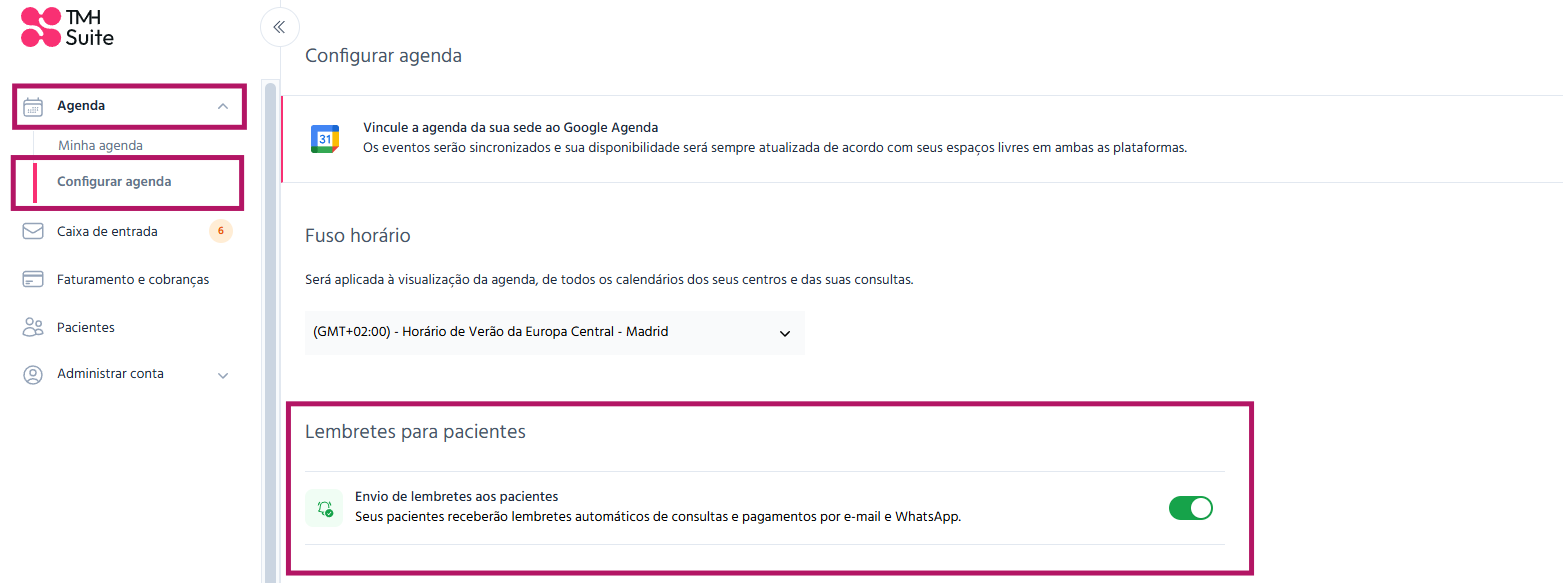Click the sidebar vertical scrollbar
Viewport: 1563px width, 583px height.
(x=270, y=330)
